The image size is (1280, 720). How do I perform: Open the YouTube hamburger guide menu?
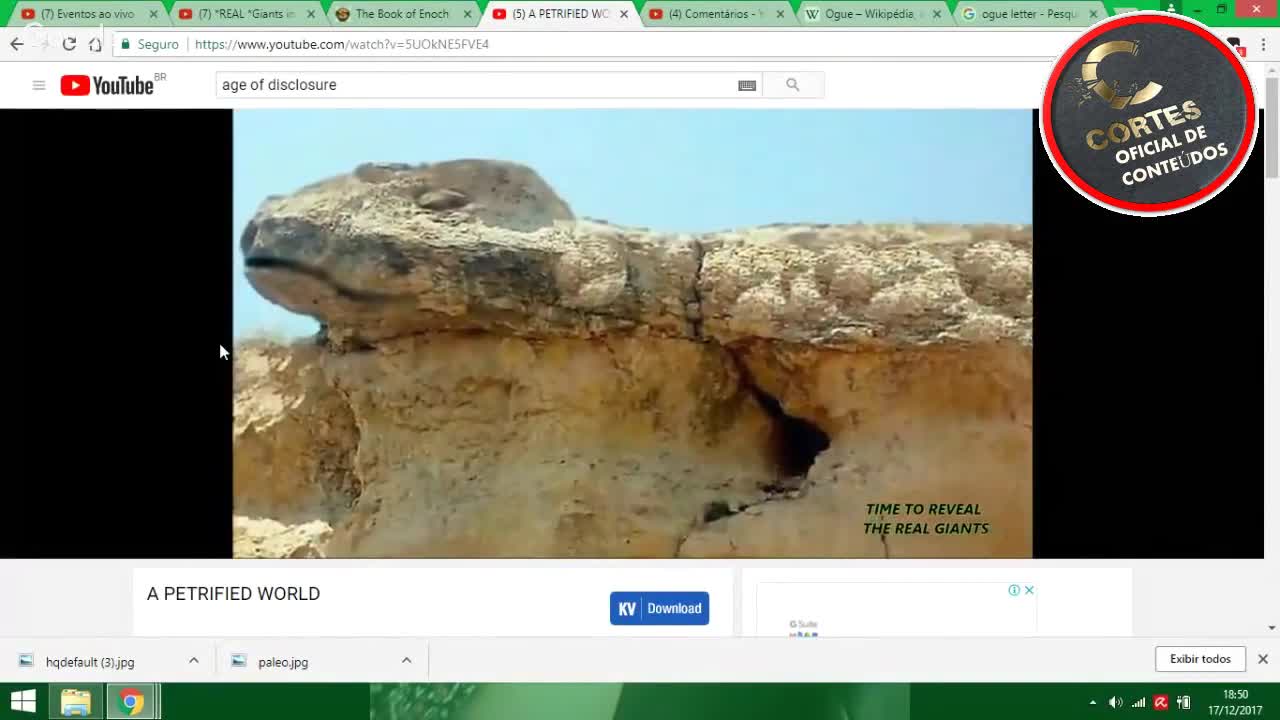pos(39,85)
